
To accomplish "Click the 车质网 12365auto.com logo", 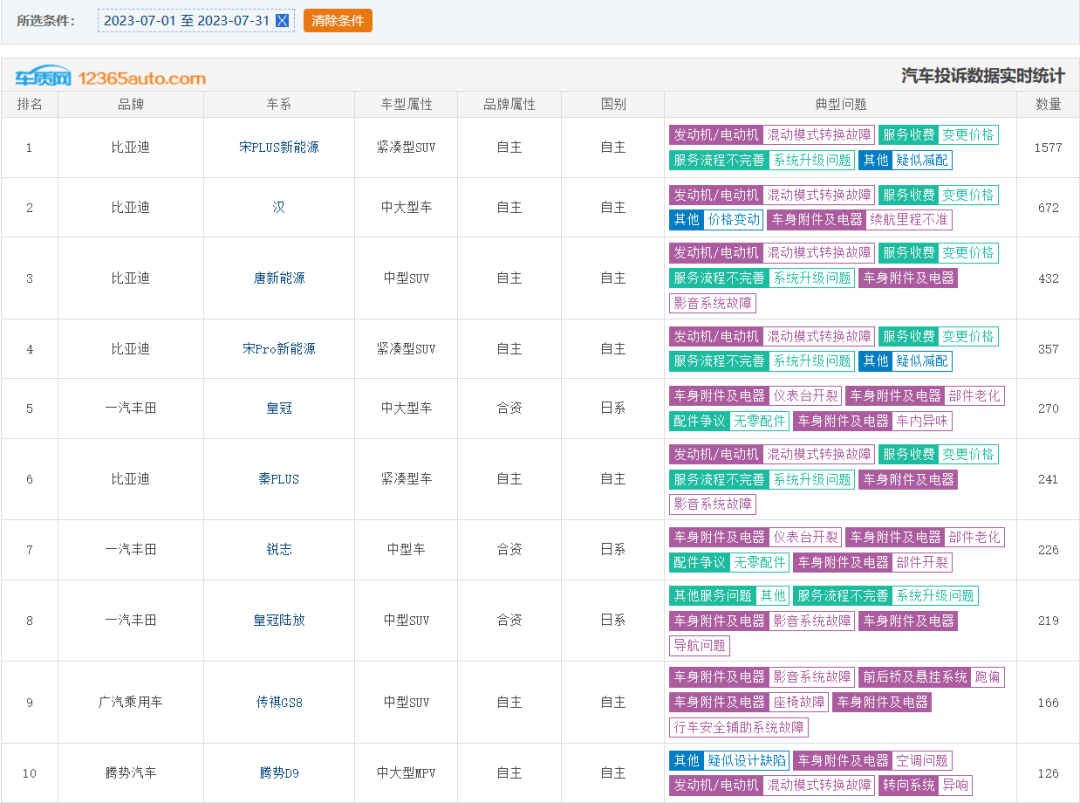I will click(x=111, y=78).
